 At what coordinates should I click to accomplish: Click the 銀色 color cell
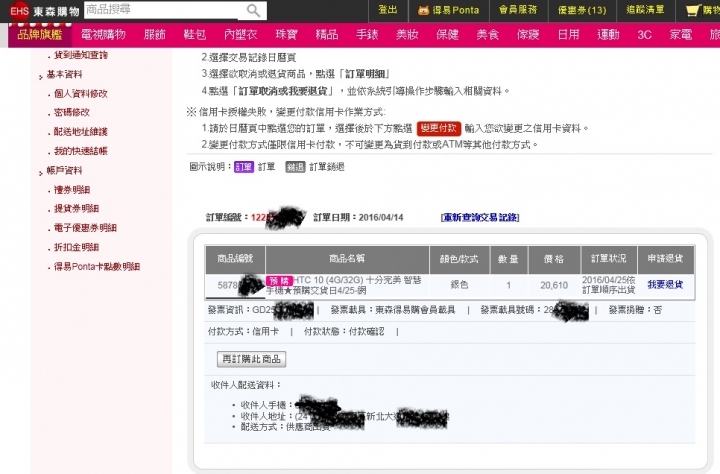(459, 285)
